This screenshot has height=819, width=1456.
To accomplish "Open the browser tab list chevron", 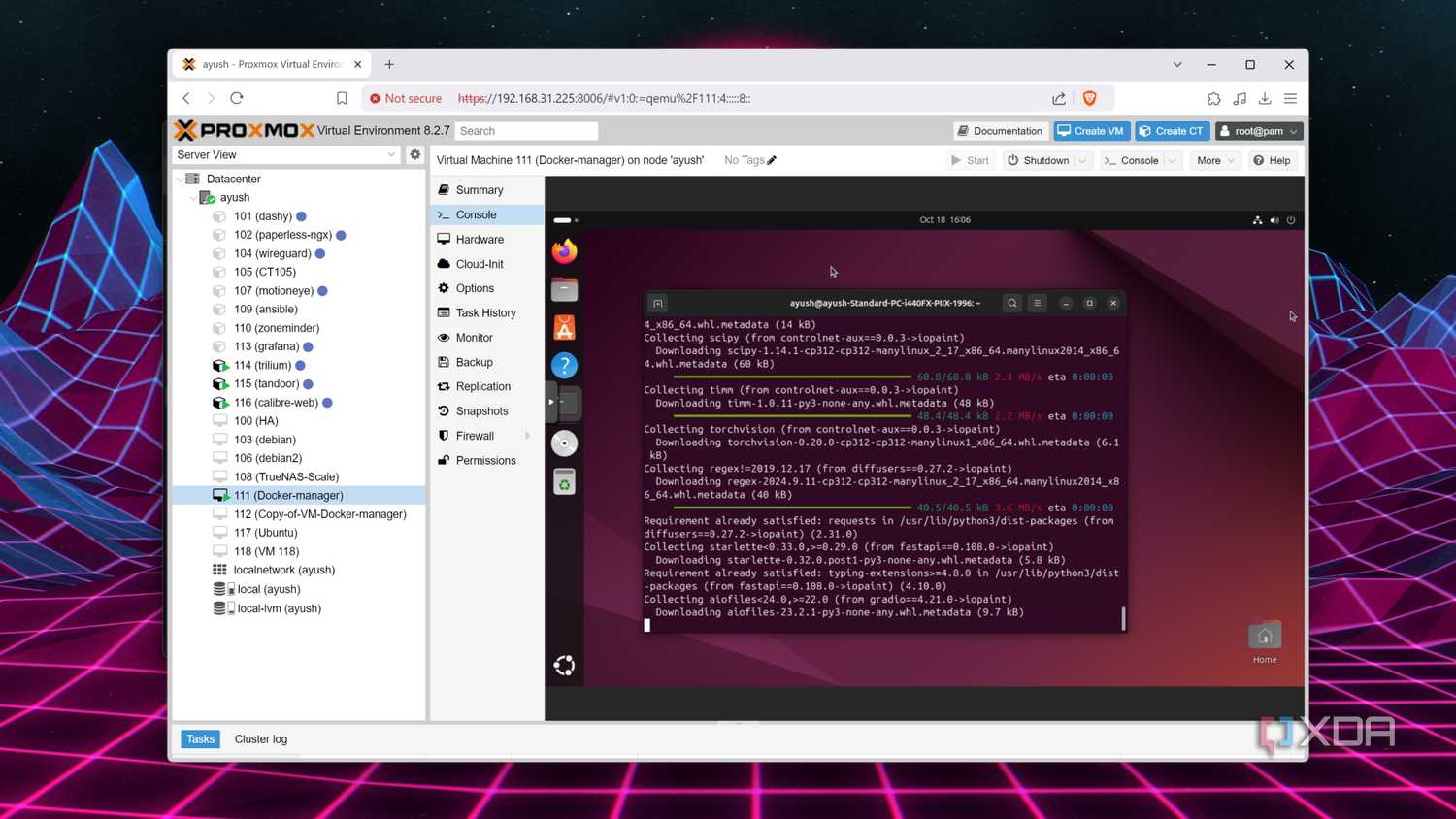I will point(1177,64).
